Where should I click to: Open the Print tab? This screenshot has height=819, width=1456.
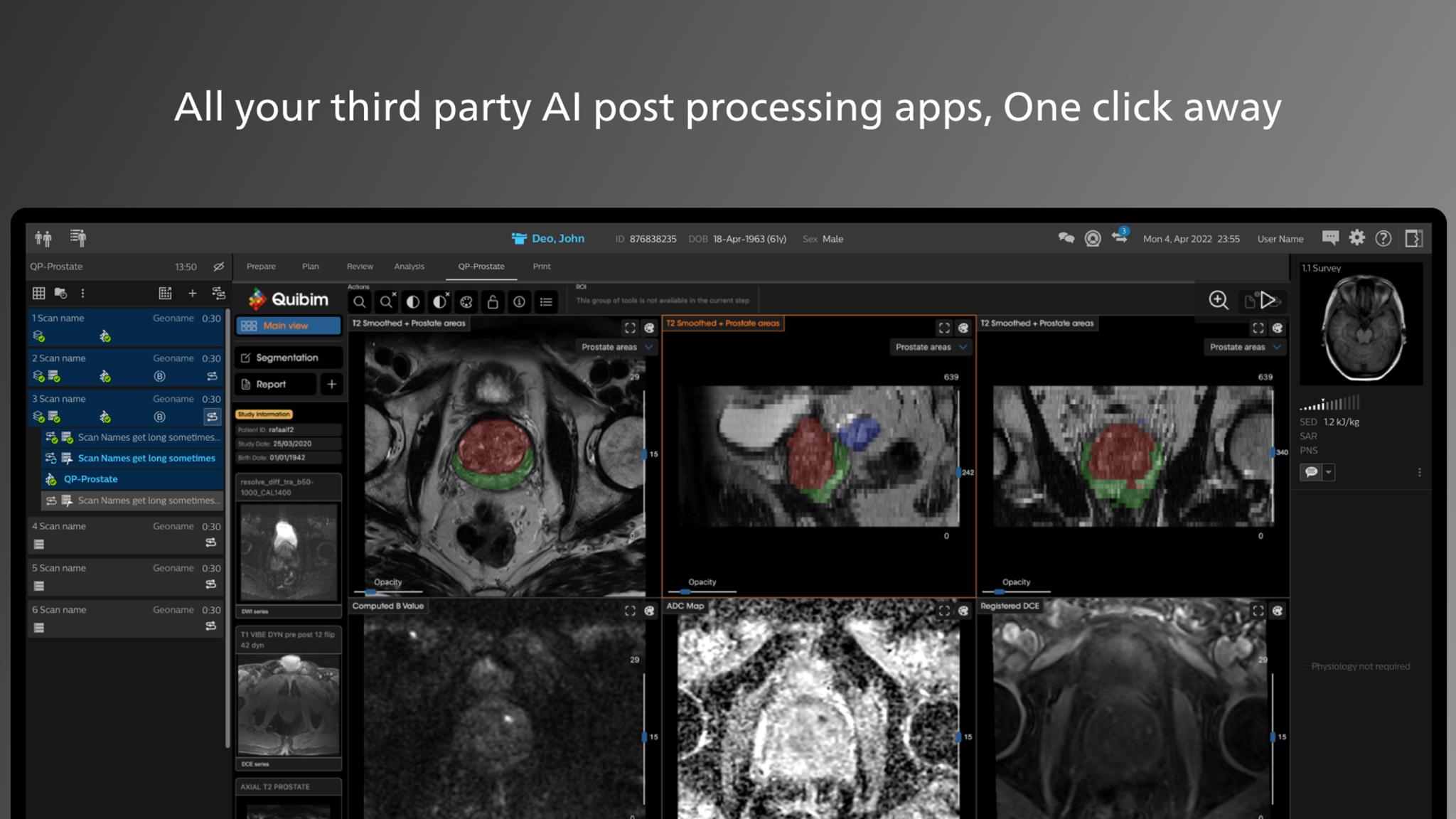tap(542, 267)
